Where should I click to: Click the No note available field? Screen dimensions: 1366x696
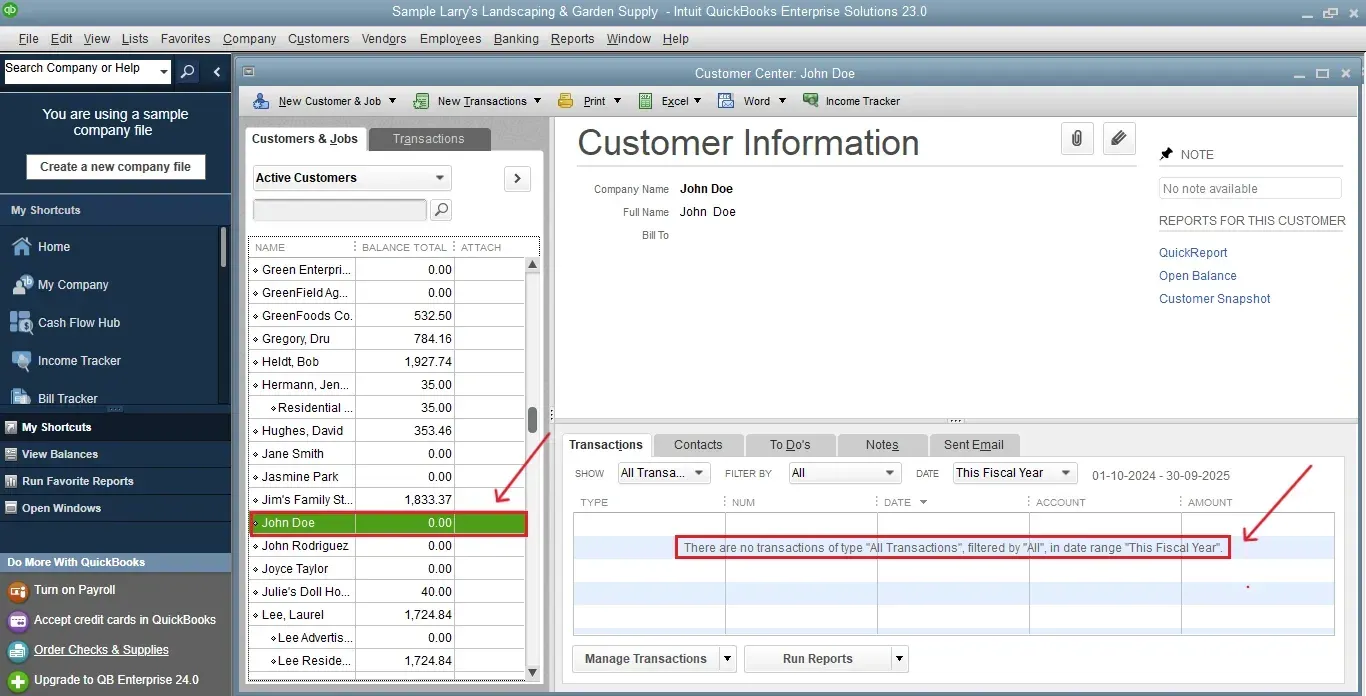[x=1250, y=189]
